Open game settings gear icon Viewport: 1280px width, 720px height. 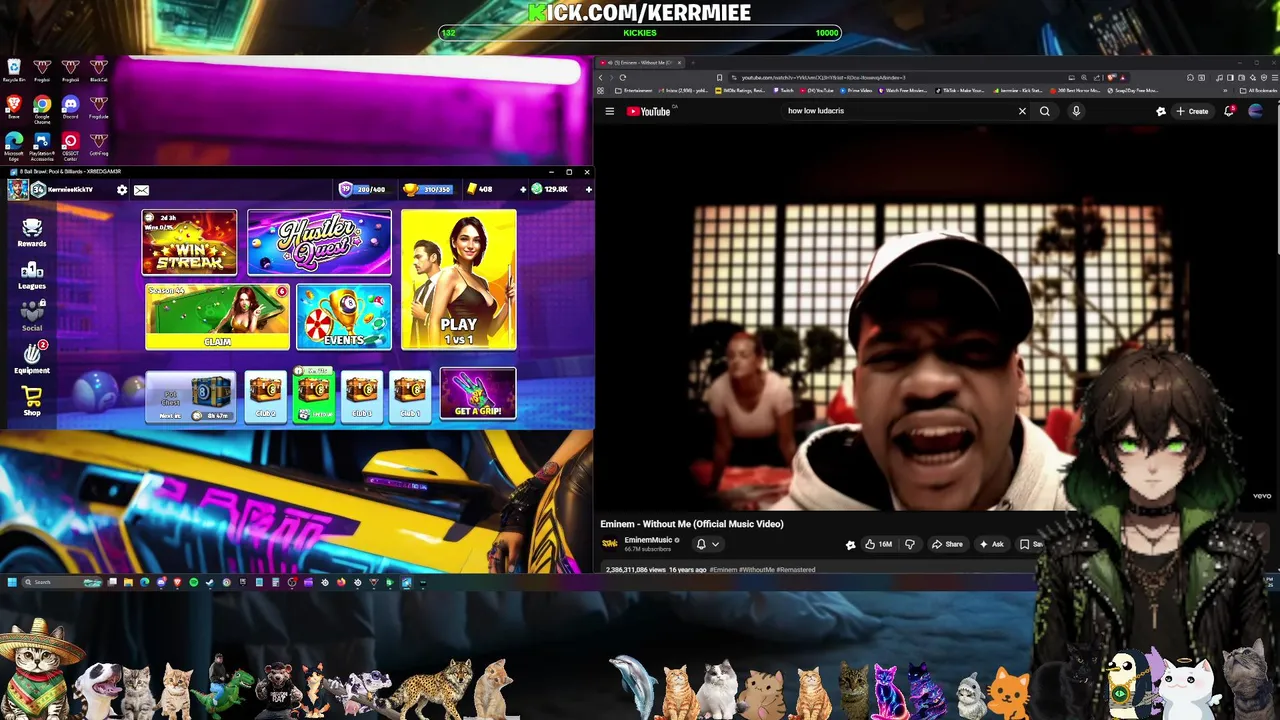(122, 189)
